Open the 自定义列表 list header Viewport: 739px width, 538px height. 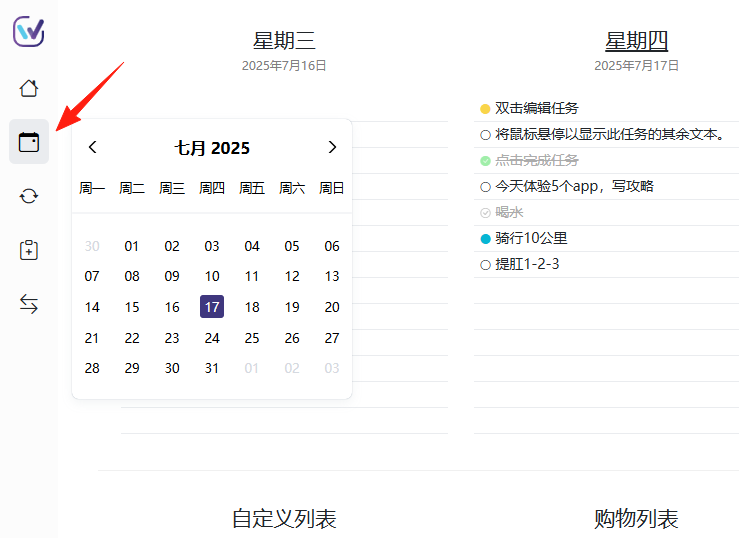pyautogui.click(x=284, y=519)
